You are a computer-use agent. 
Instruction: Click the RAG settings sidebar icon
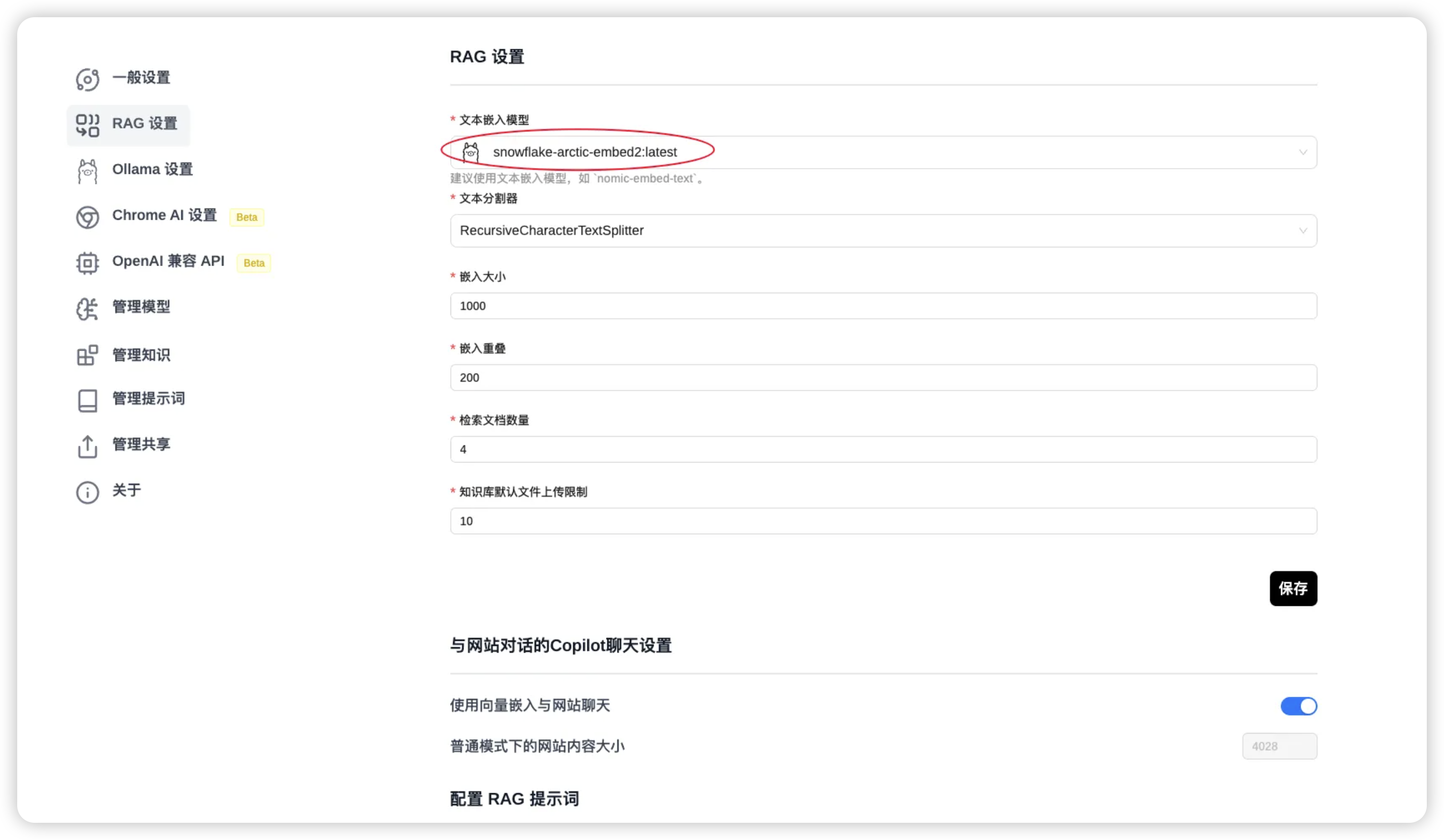tap(87, 125)
